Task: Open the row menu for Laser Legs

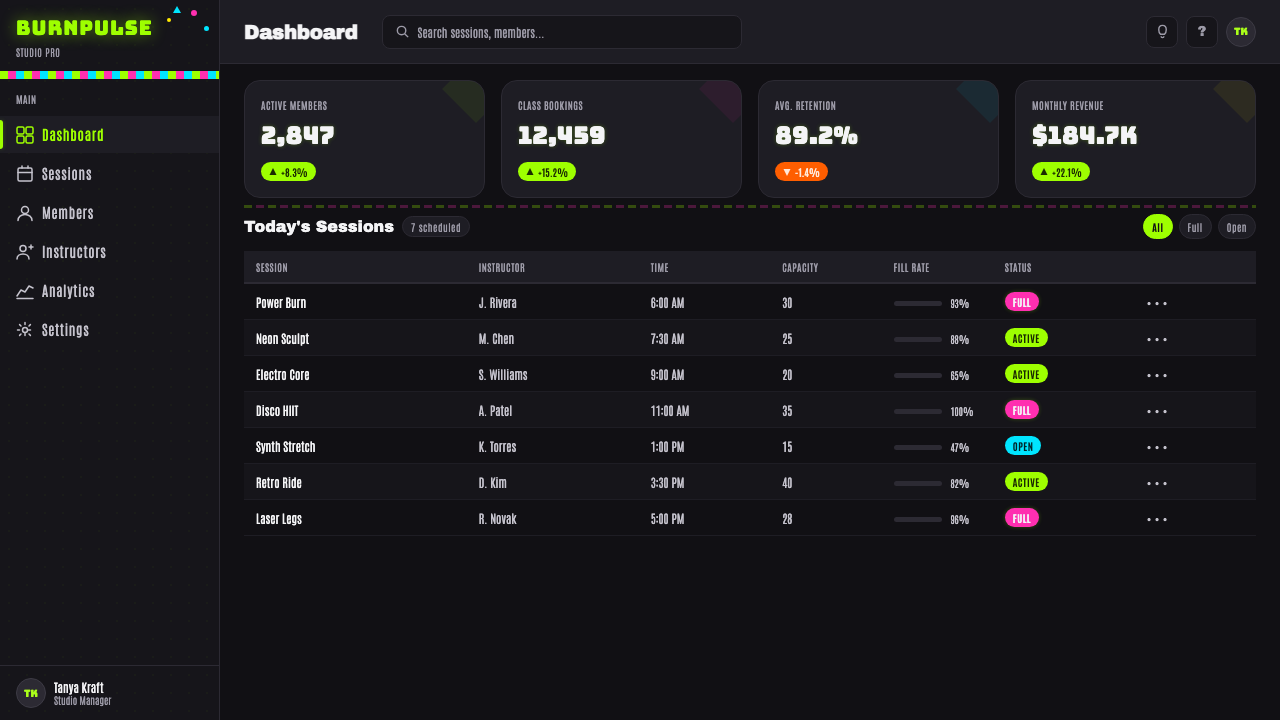Action: [x=1157, y=519]
